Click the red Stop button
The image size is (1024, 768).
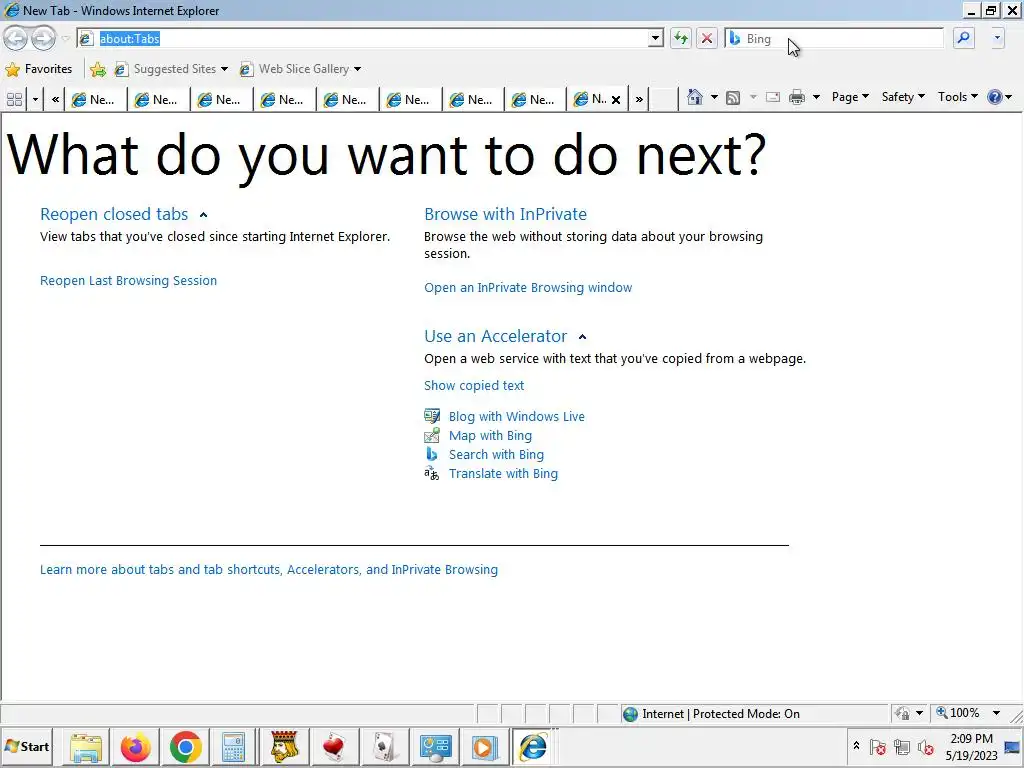[707, 39]
